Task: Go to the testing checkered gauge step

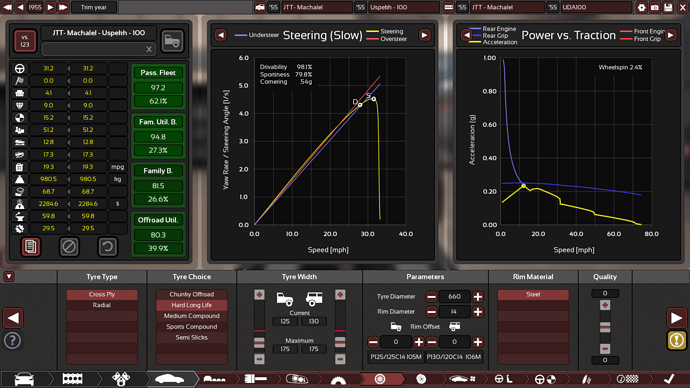Action: (628, 379)
